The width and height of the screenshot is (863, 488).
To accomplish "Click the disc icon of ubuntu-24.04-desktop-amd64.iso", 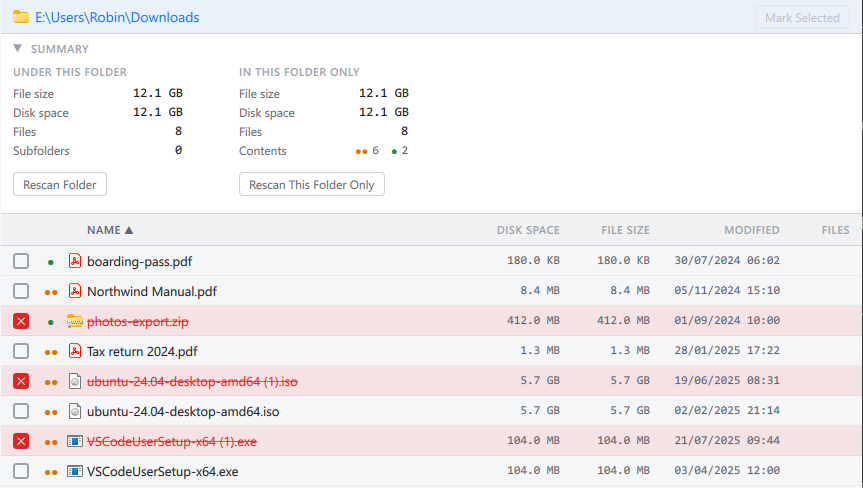I will point(75,411).
